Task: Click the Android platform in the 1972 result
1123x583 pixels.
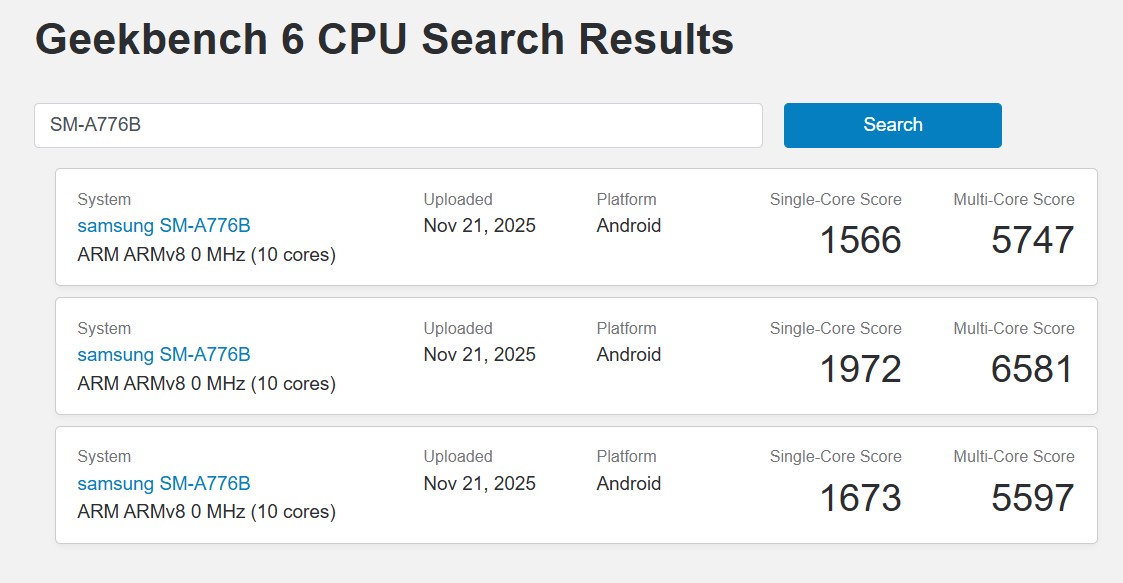Action: (628, 355)
